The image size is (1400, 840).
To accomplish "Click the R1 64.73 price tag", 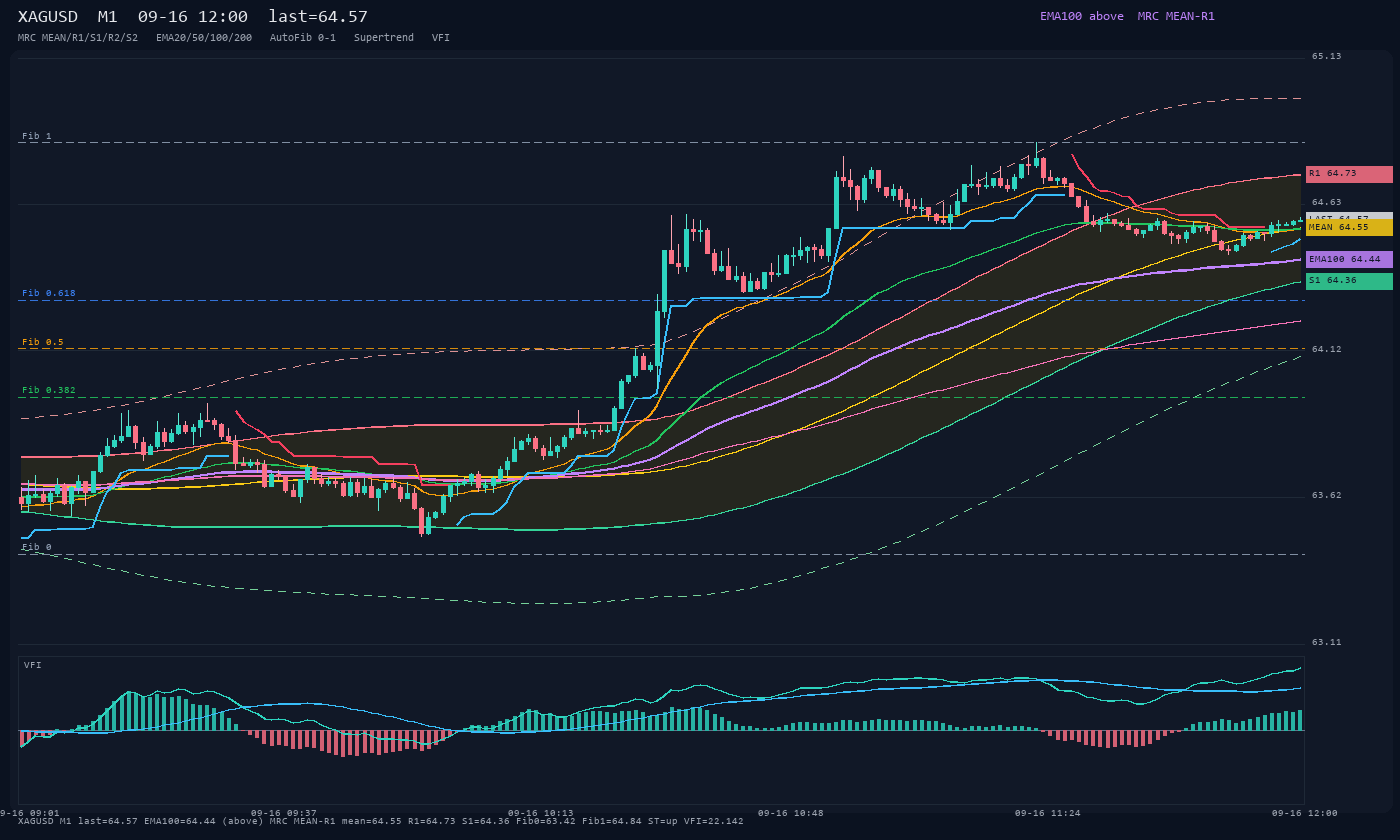I will (1349, 174).
